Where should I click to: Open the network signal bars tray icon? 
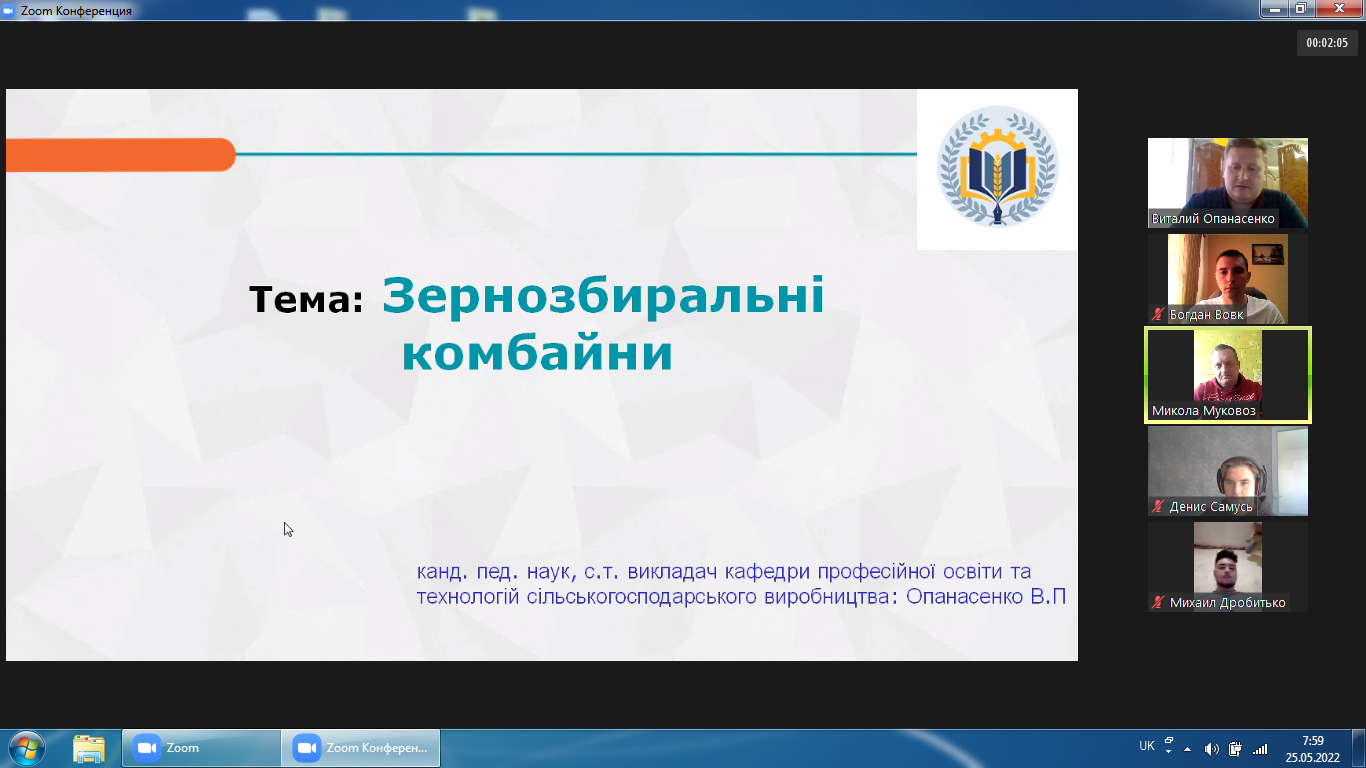click(x=1260, y=749)
